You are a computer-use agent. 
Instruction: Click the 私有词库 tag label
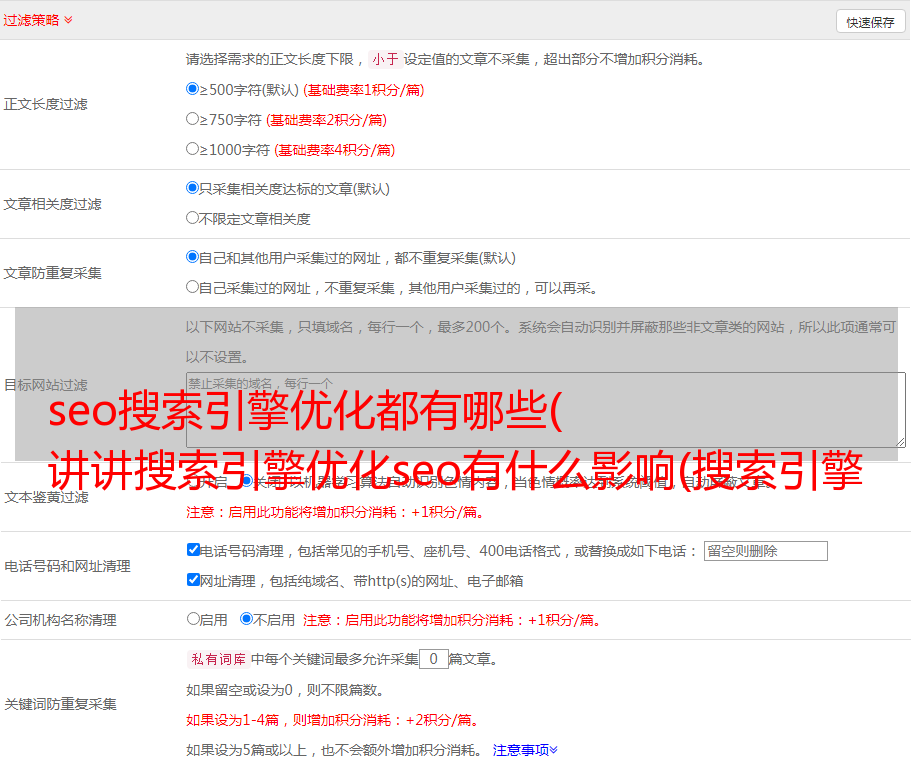(x=216, y=659)
